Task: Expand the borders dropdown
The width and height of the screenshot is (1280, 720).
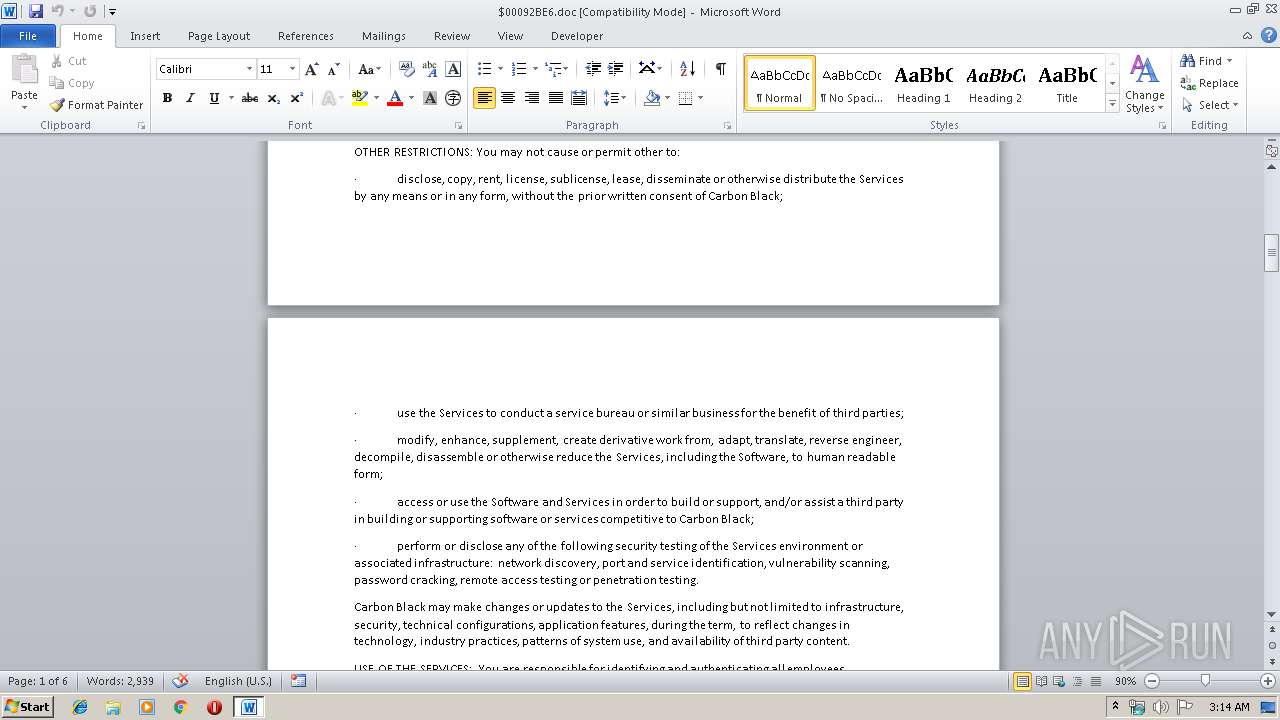Action: 700,98
